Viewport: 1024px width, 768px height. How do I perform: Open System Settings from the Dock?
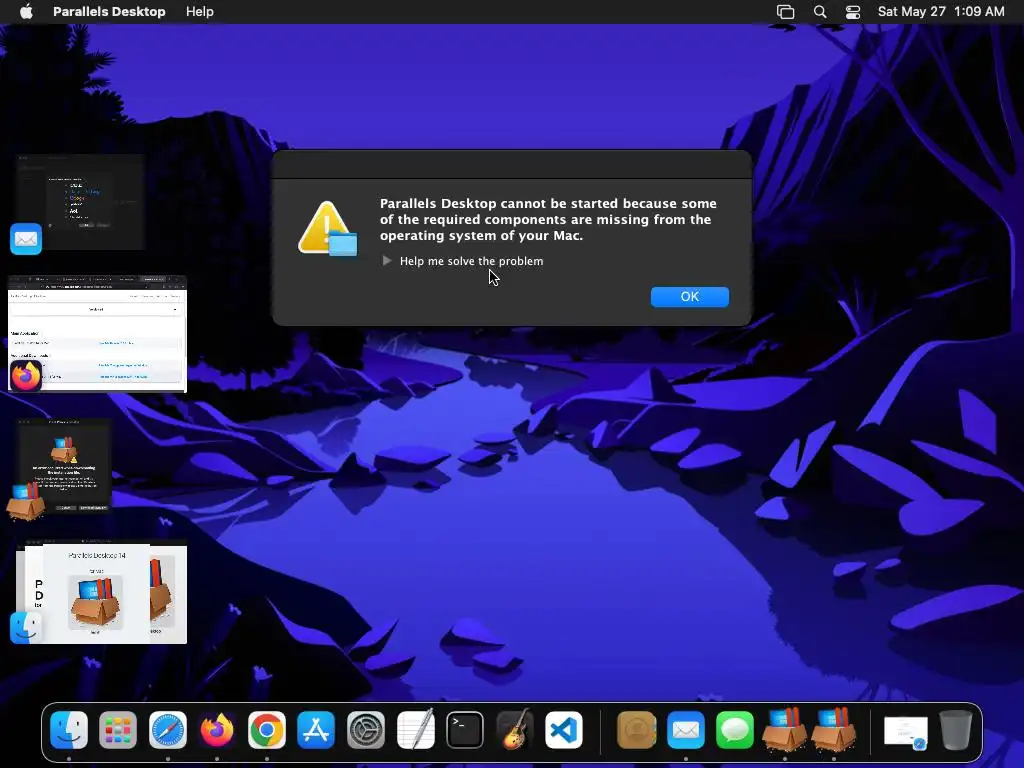pyautogui.click(x=366, y=729)
